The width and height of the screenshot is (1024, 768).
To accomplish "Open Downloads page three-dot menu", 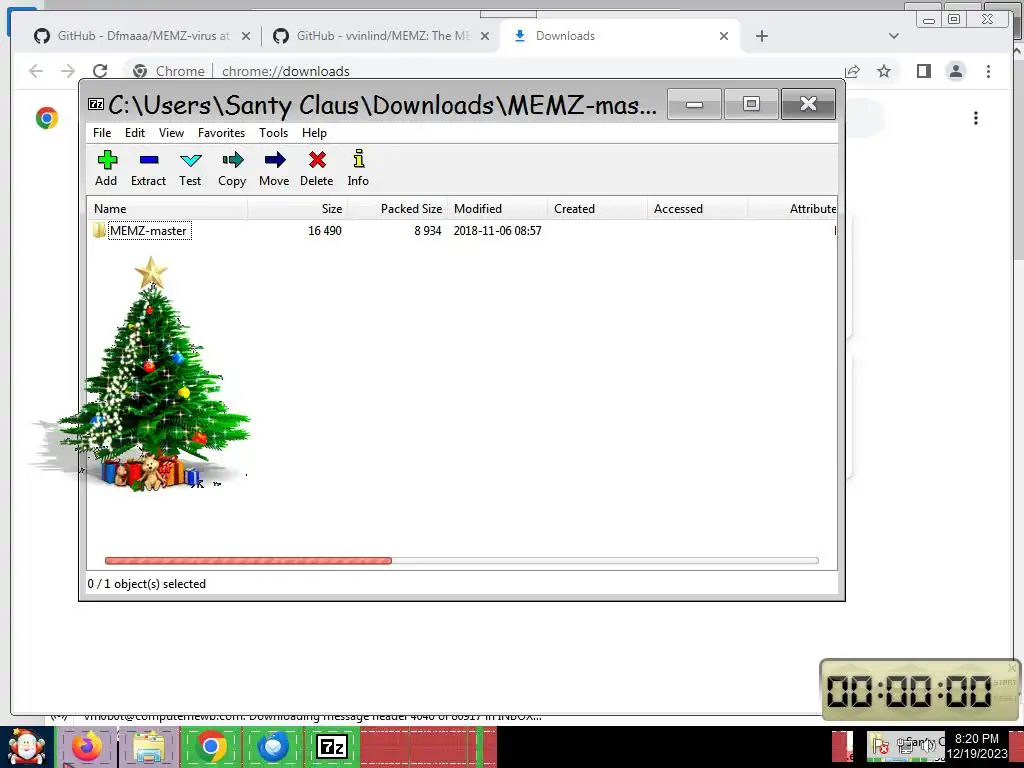I will pos(976,118).
